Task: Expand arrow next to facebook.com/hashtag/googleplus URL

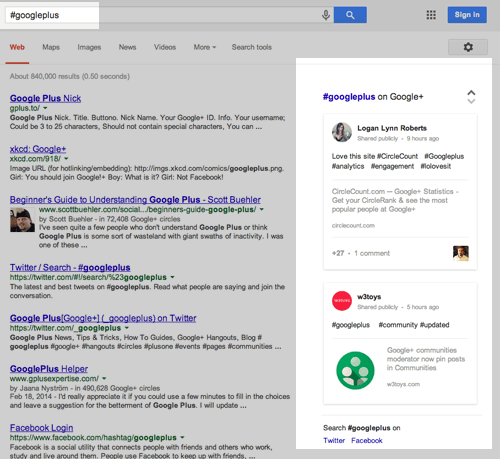Action: pos(182,437)
